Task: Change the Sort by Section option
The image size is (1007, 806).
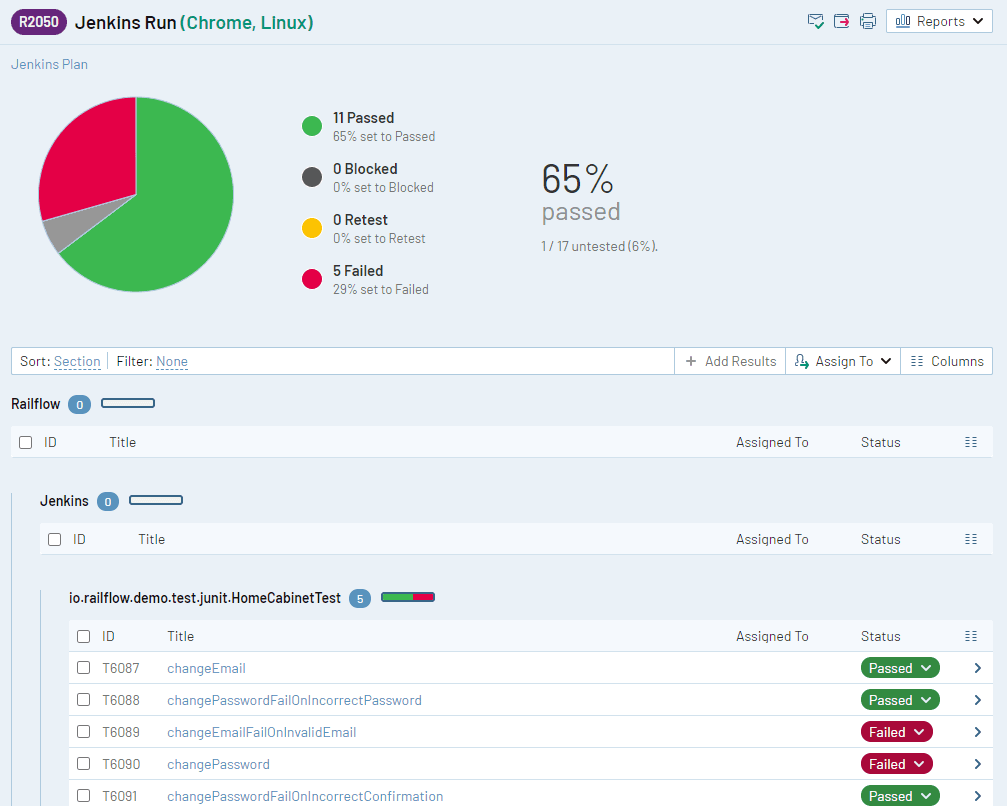Action: (x=77, y=362)
